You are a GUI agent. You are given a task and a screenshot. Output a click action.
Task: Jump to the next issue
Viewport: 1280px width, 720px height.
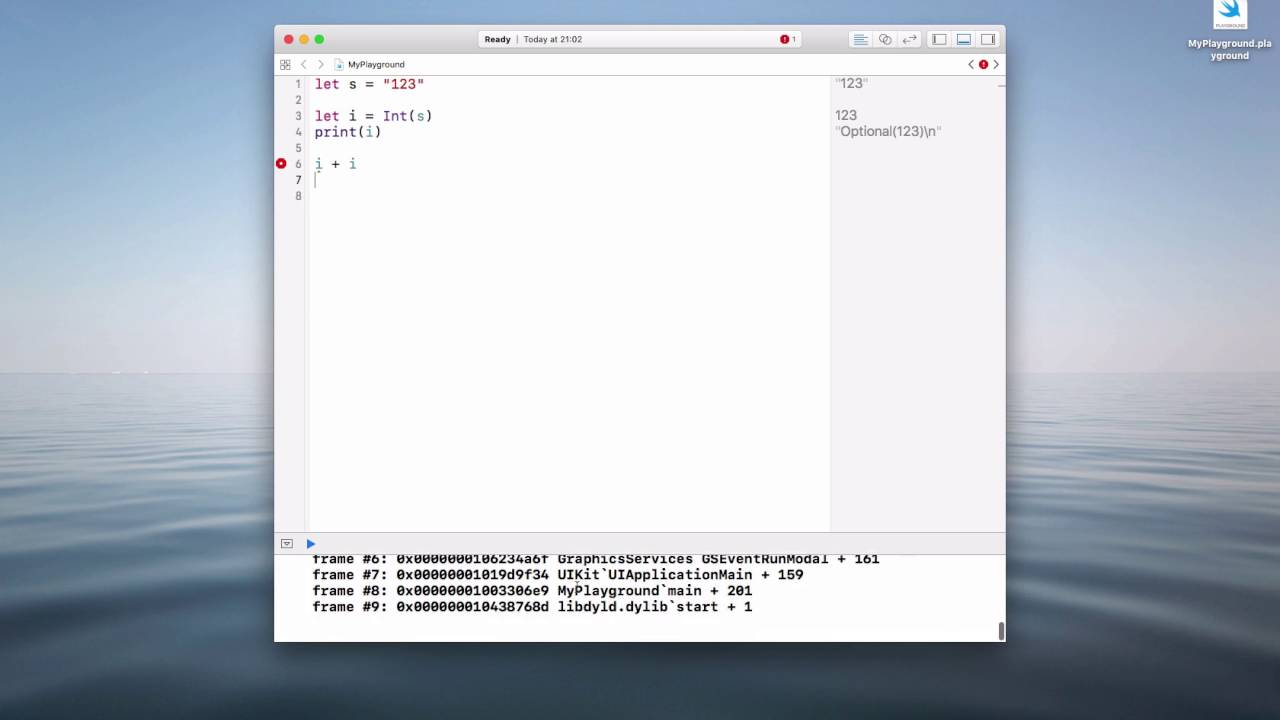(x=996, y=64)
